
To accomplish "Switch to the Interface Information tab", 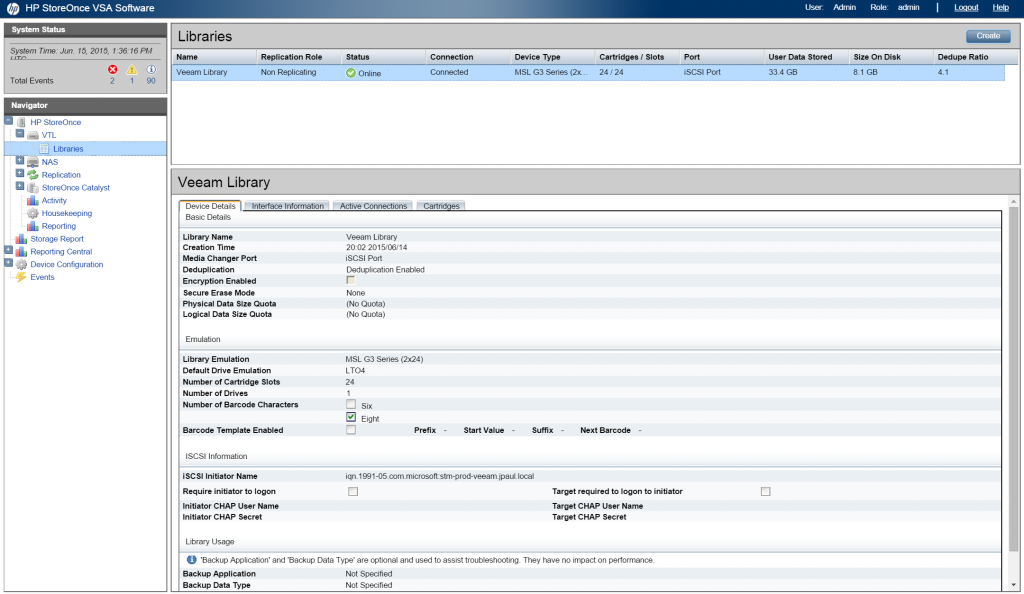I will [287, 206].
